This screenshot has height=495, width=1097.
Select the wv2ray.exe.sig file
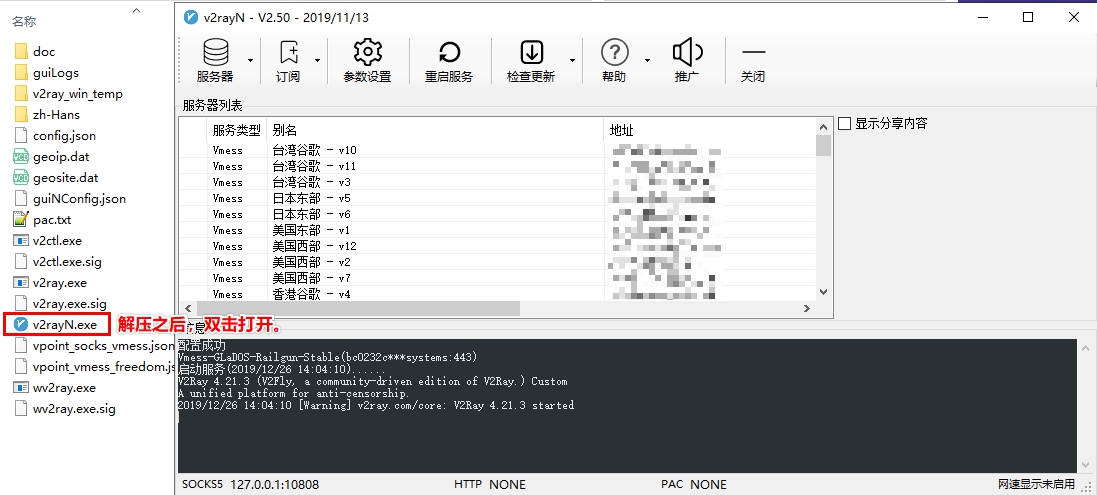64,408
